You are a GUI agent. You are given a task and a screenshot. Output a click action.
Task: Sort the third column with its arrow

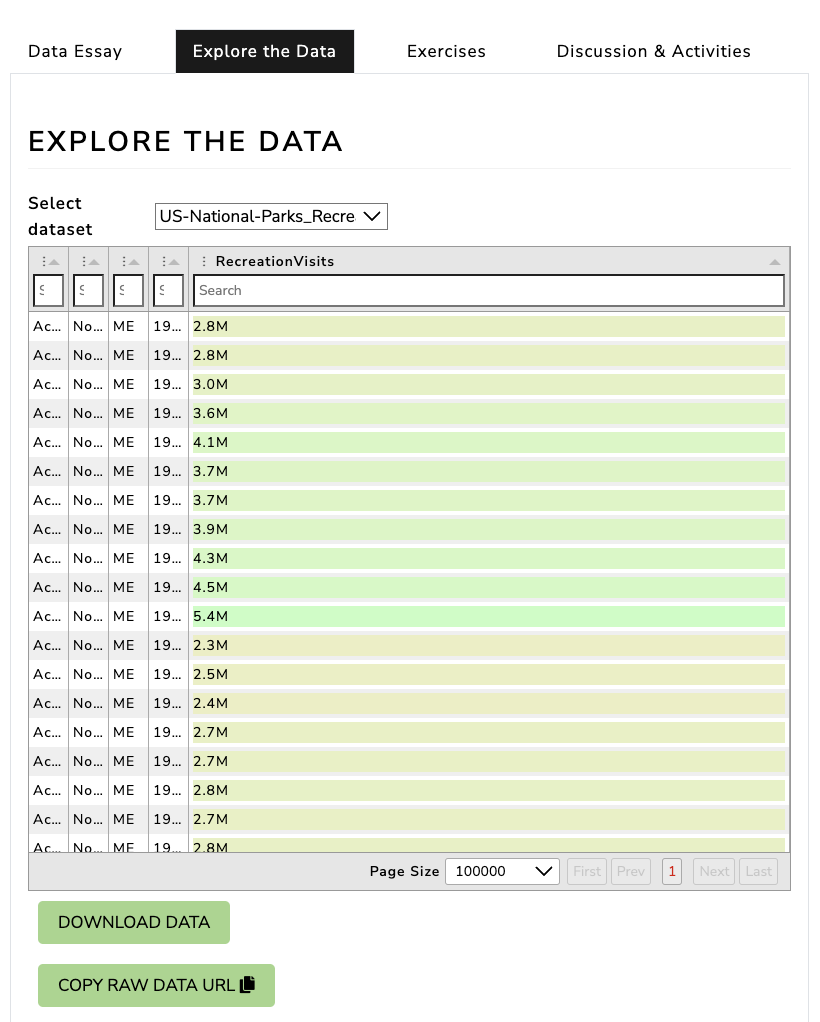[135, 262]
